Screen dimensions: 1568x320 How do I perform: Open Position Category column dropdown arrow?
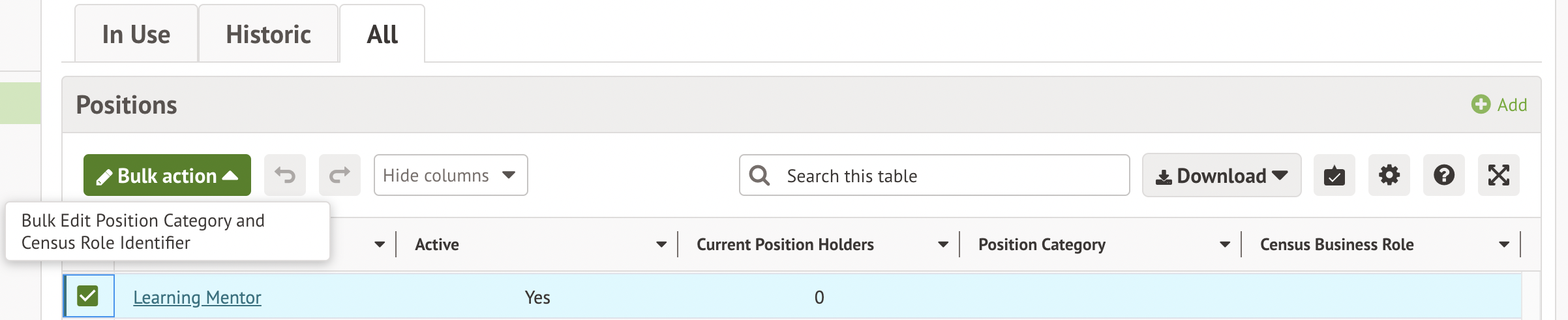pyautogui.click(x=1225, y=244)
